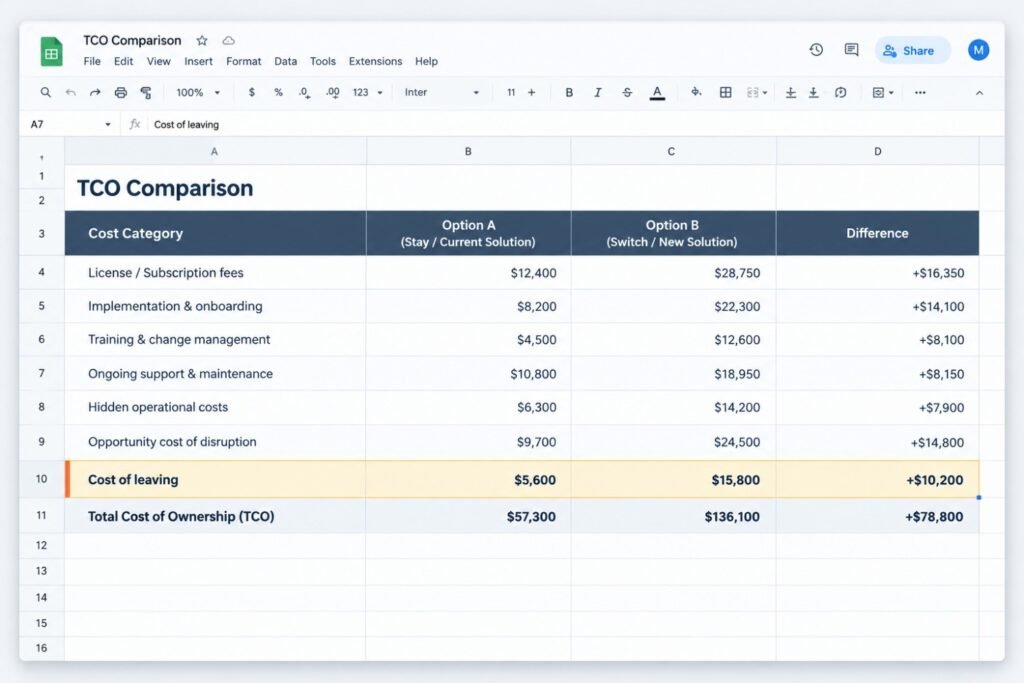Click formula bar showing Cost of leaving

[x=575, y=124]
